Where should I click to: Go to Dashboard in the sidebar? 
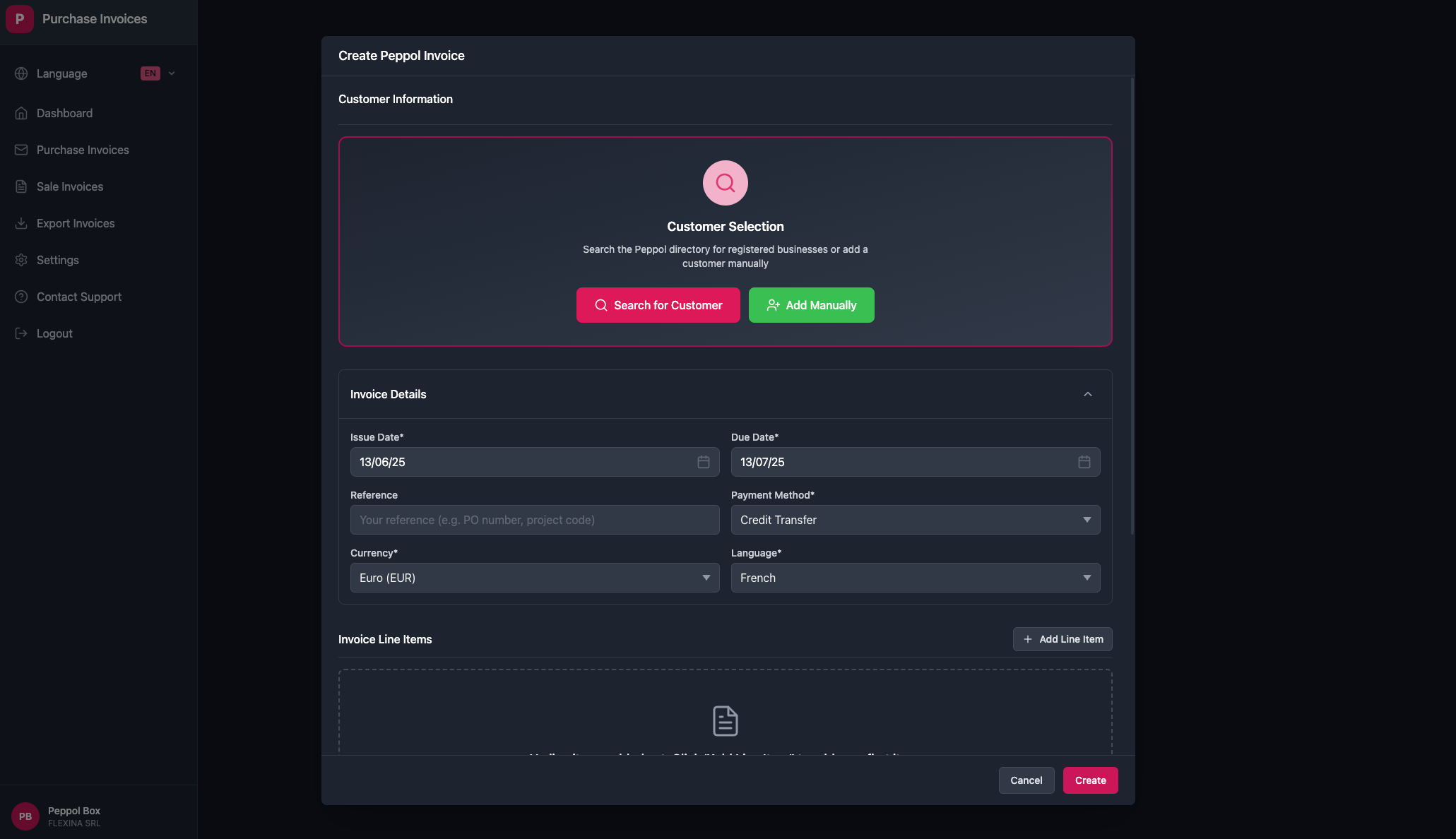tap(98, 113)
